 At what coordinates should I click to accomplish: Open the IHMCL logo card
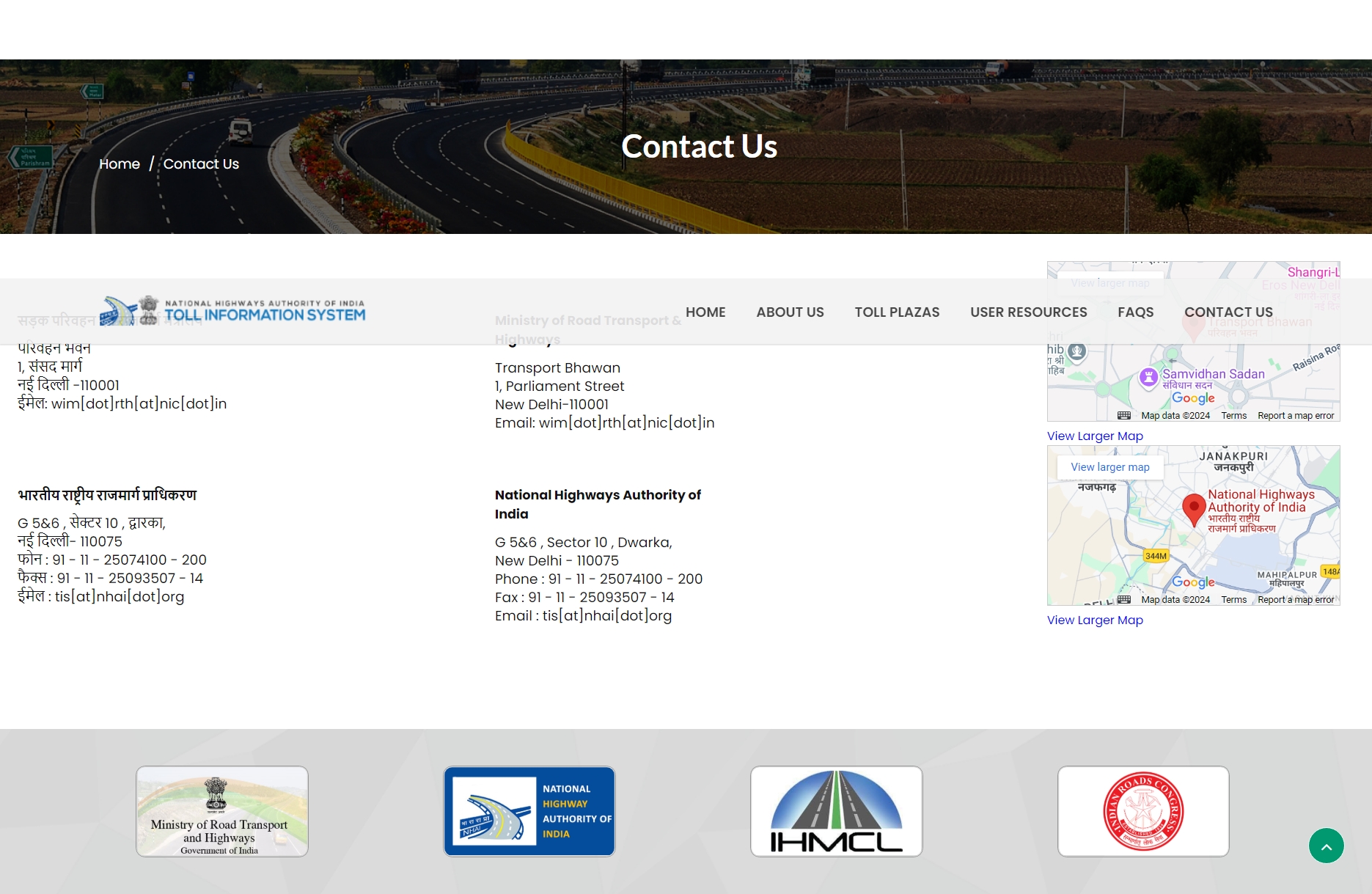pyautogui.click(x=836, y=811)
